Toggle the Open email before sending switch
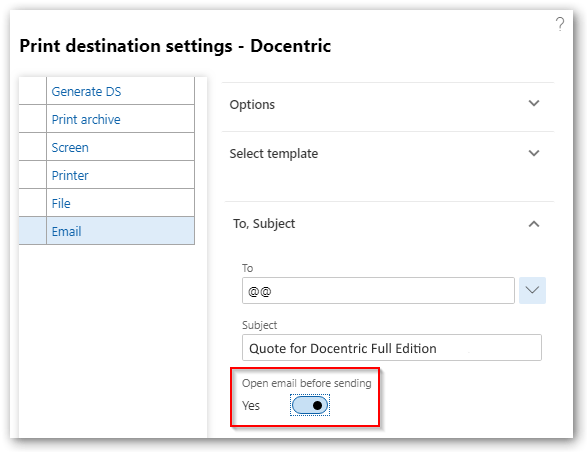The height and width of the screenshot is (452, 587). point(310,405)
